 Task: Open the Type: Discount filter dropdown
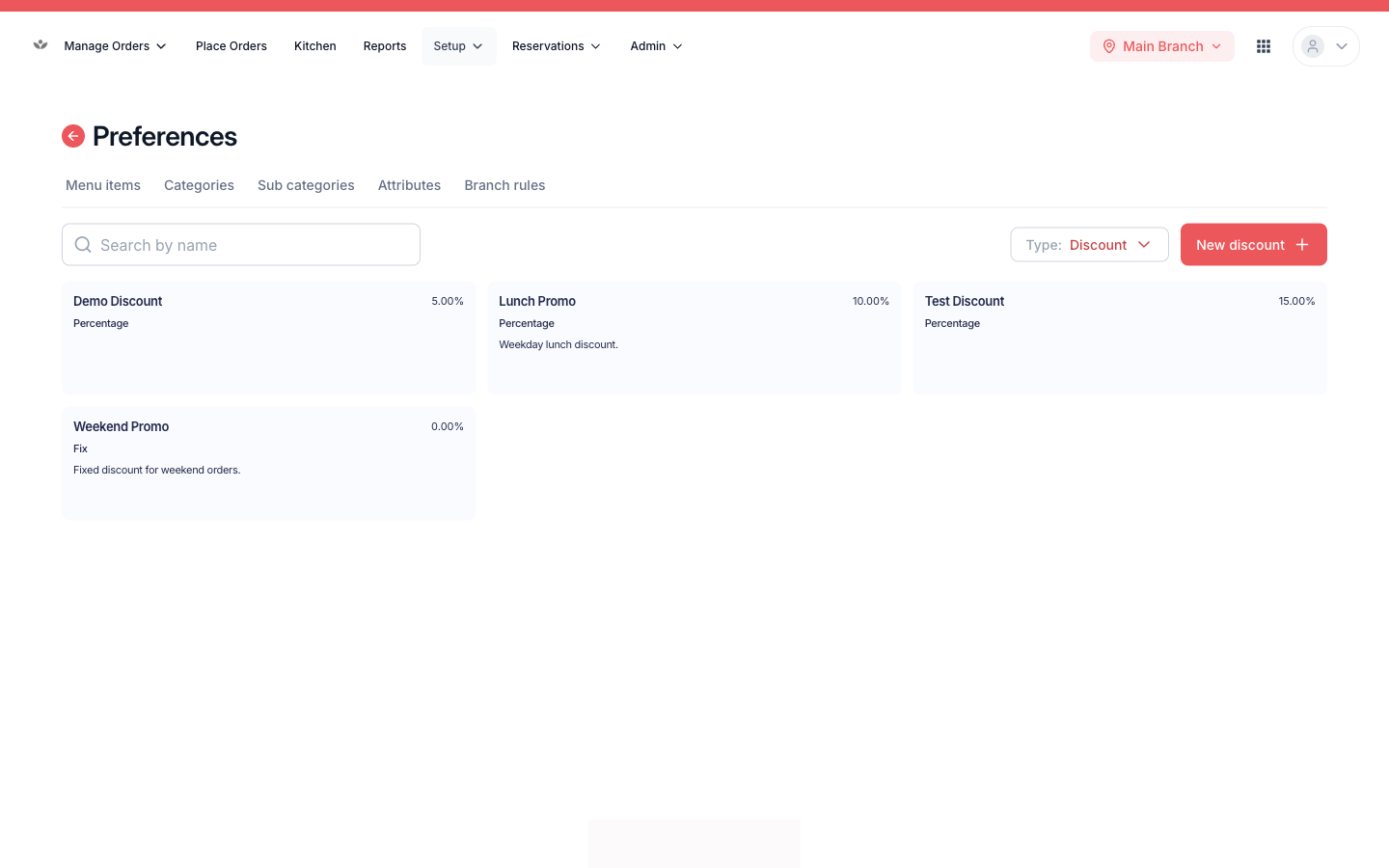1089,245
